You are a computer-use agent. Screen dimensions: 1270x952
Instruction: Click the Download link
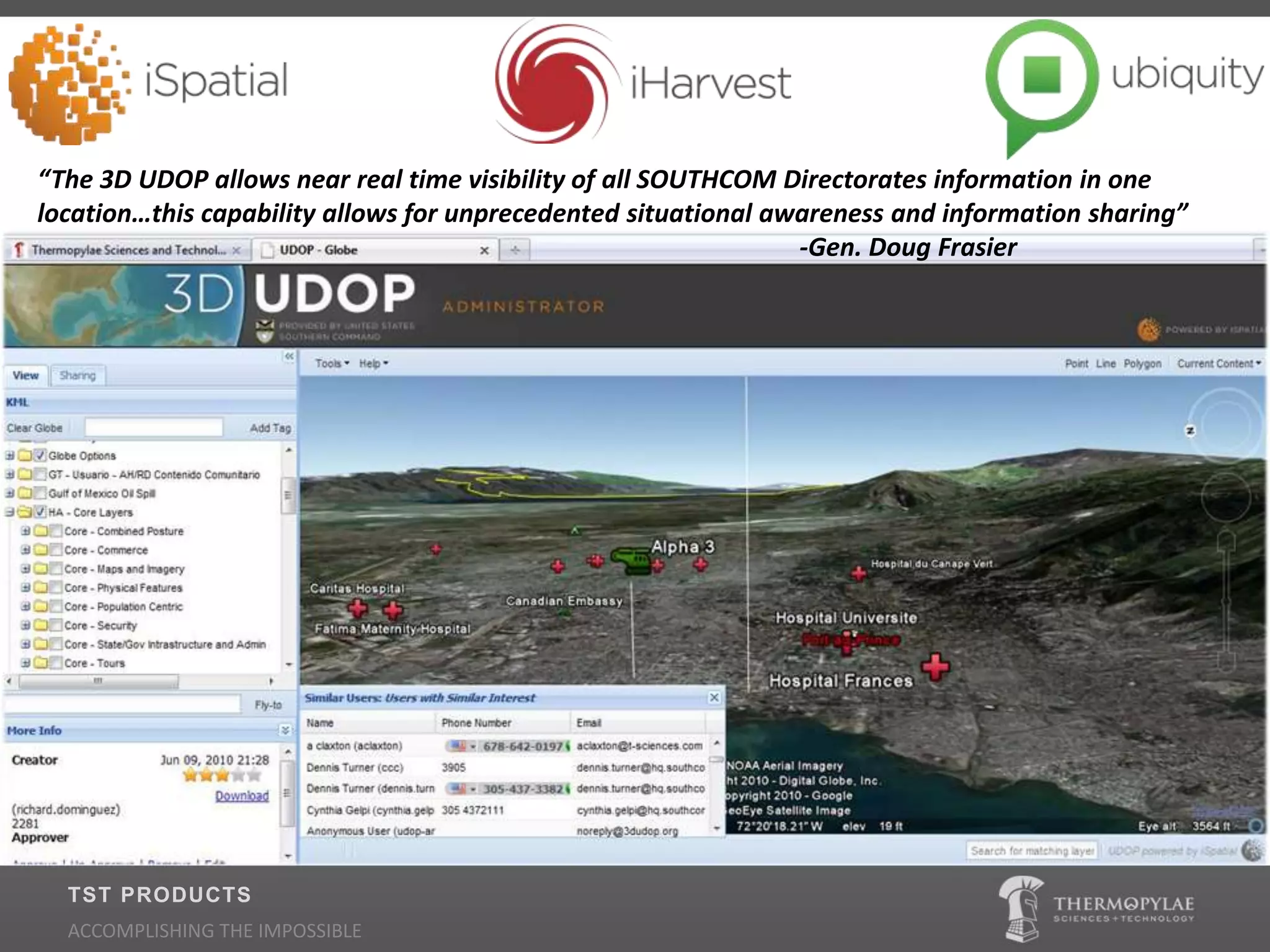(242, 796)
